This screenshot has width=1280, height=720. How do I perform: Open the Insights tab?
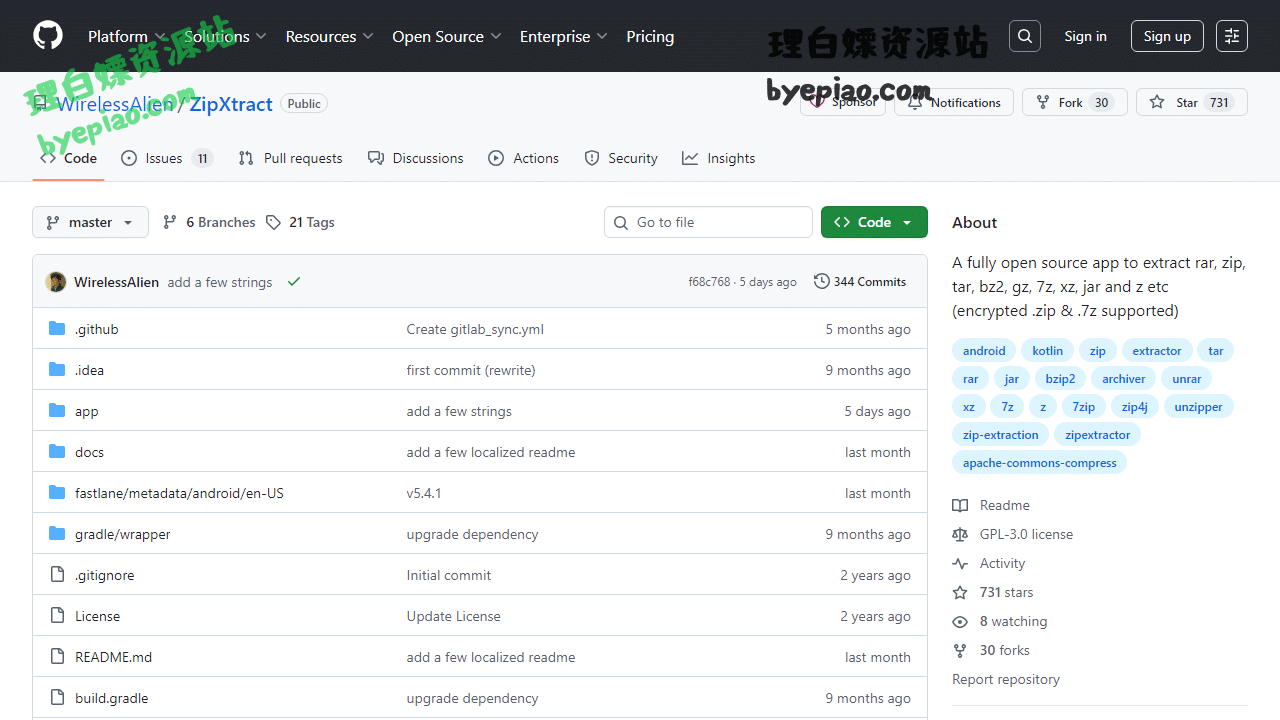(718, 158)
